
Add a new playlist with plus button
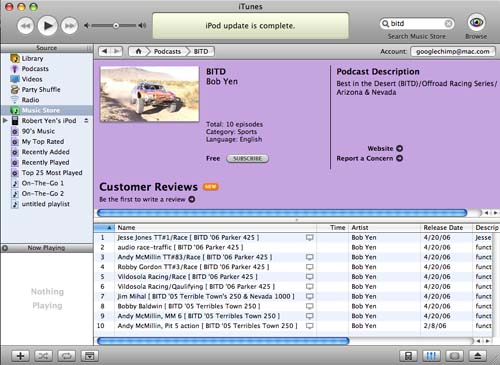pyautogui.click(x=20, y=356)
